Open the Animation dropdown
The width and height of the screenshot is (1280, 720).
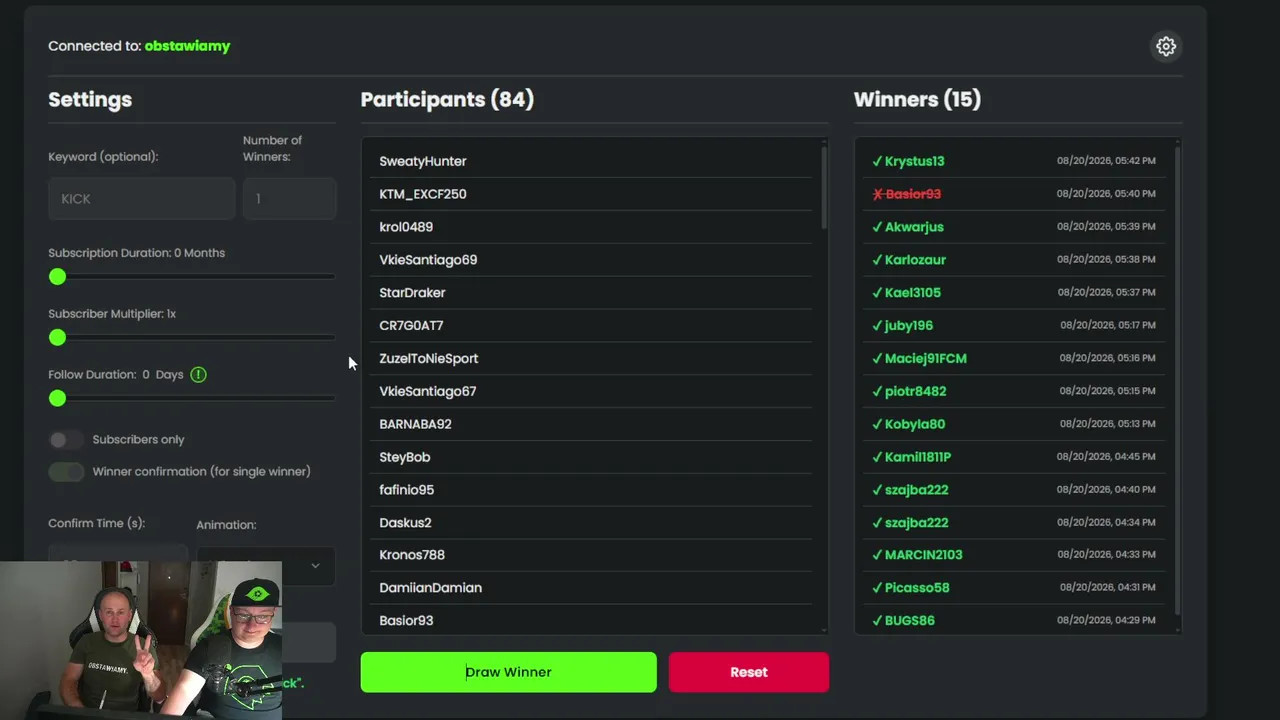point(266,565)
